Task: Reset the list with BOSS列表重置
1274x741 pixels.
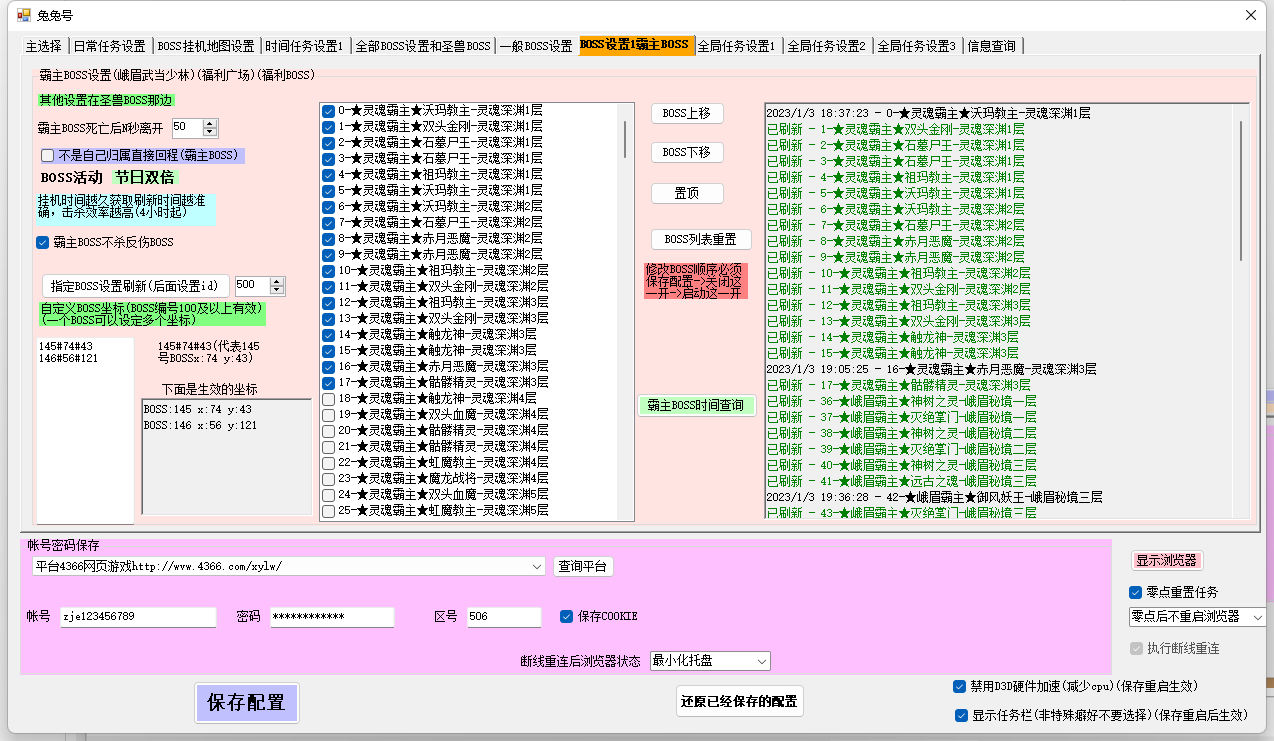Action: (700, 240)
